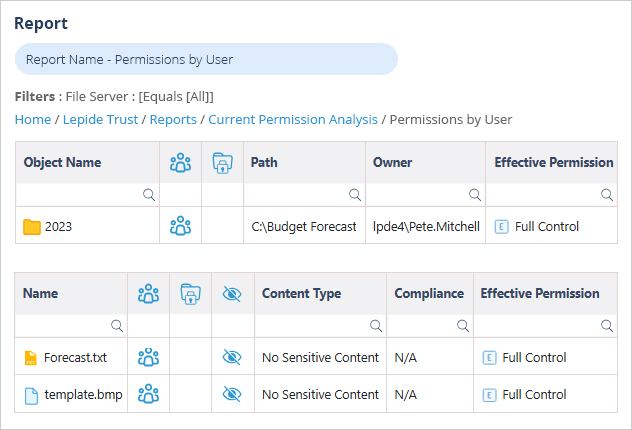Select the 2023 folder name
This screenshot has width=632, height=430.
58,227
